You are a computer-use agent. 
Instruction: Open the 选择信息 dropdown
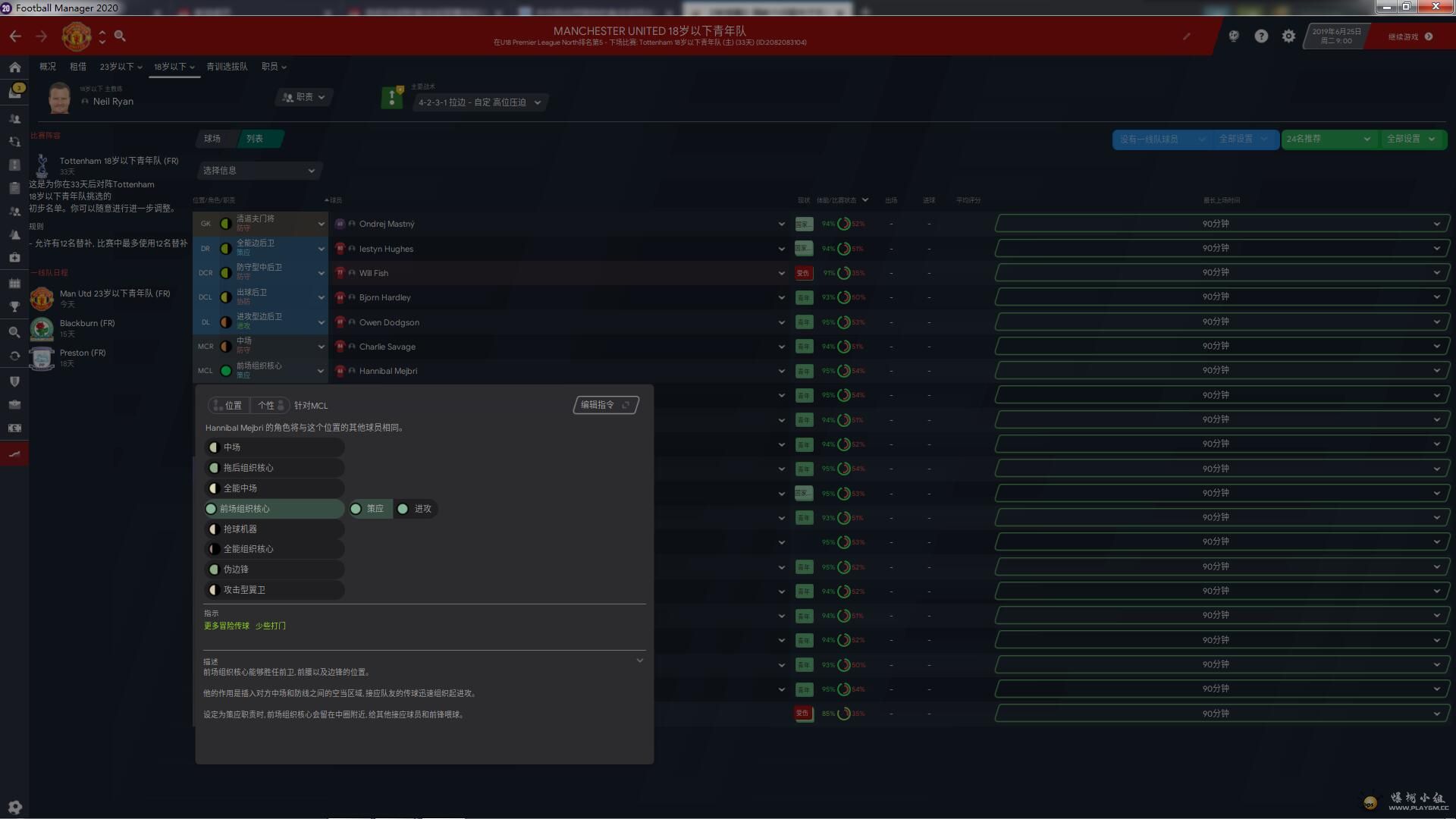point(259,171)
